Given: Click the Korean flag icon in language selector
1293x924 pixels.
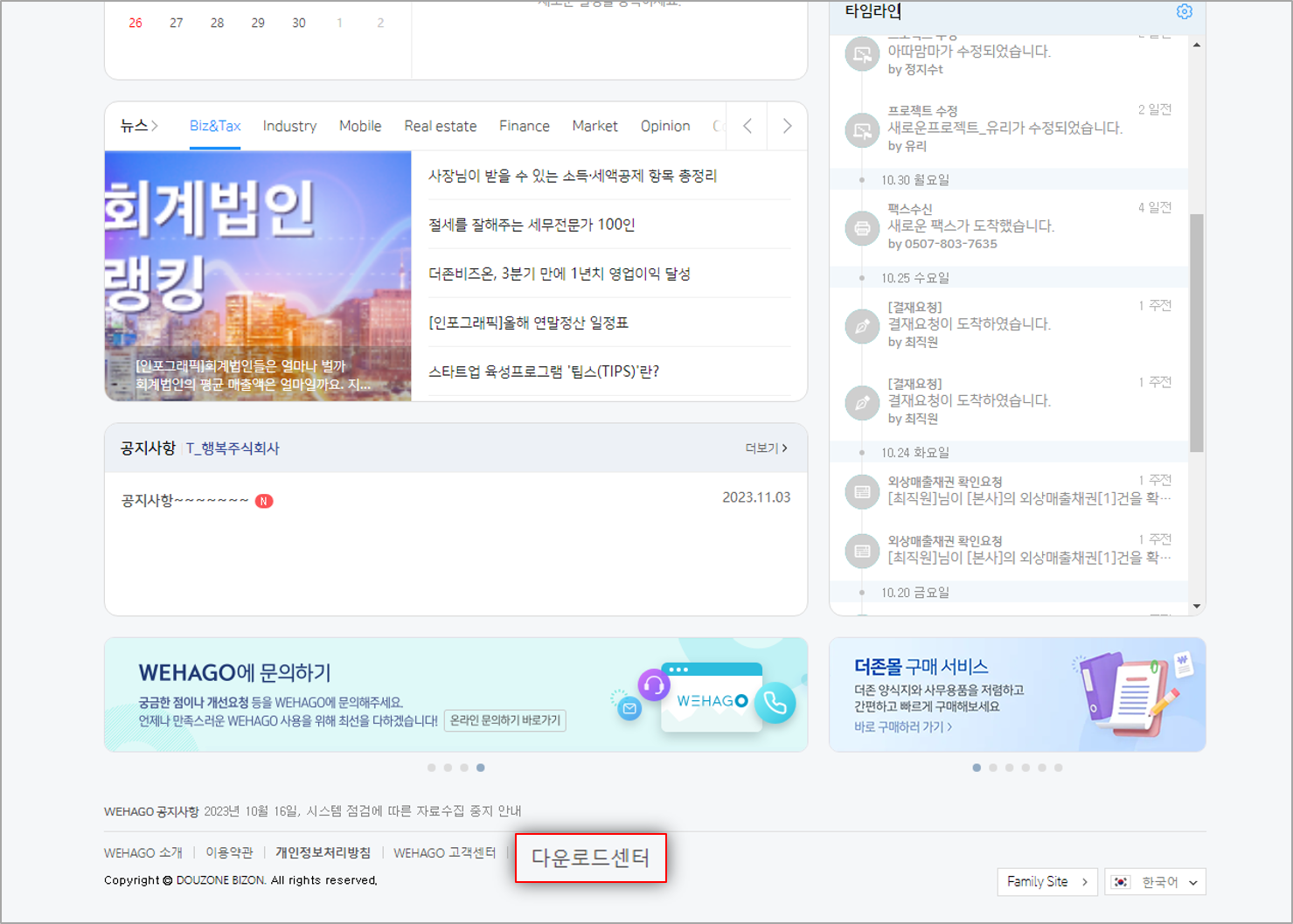Looking at the screenshot, I should tap(1122, 882).
